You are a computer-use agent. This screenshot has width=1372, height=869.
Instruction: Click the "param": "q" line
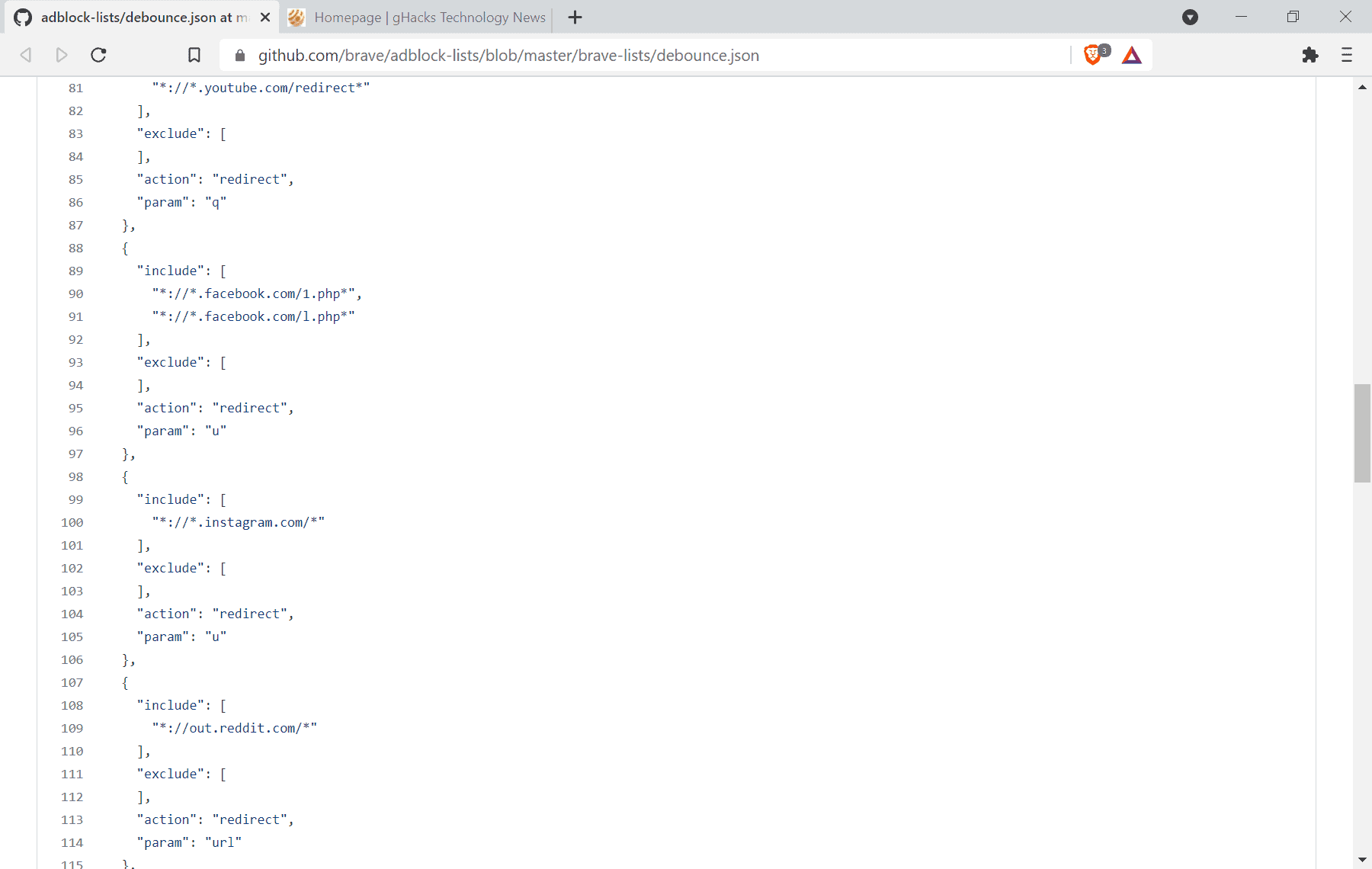coord(181,202)
